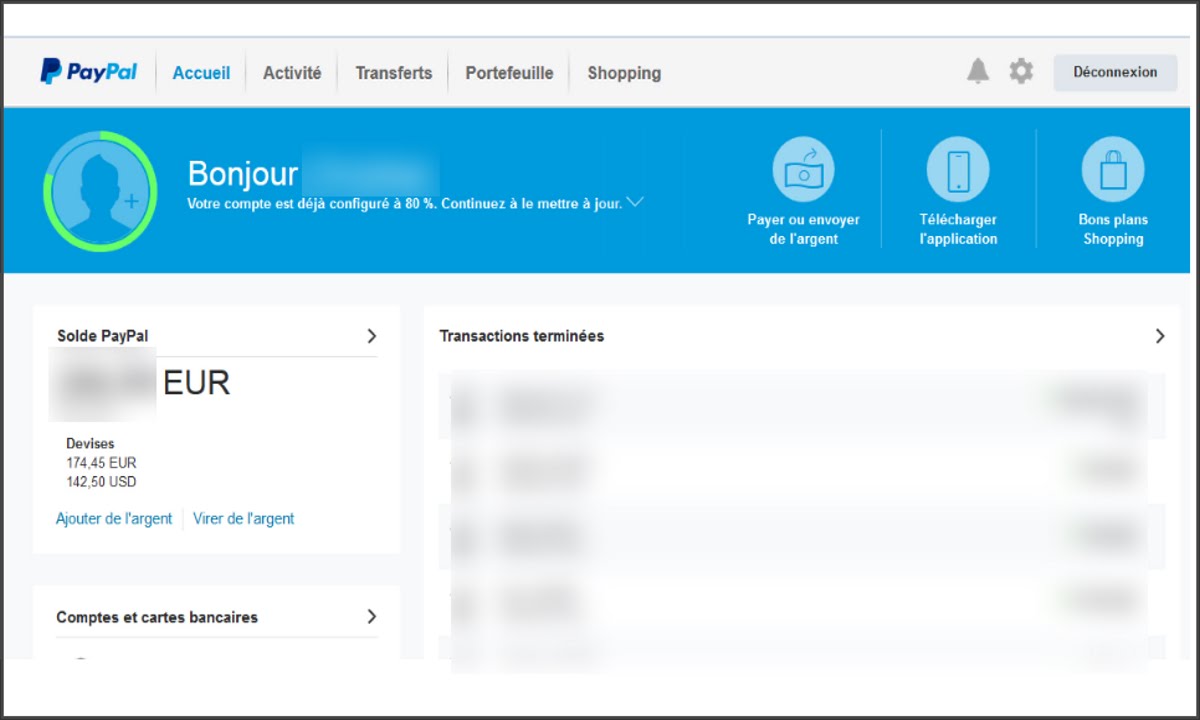Click the Solde PayPal heading
Screen dimensions: 1200x720
pyautogui.click(x=102, y=336)
